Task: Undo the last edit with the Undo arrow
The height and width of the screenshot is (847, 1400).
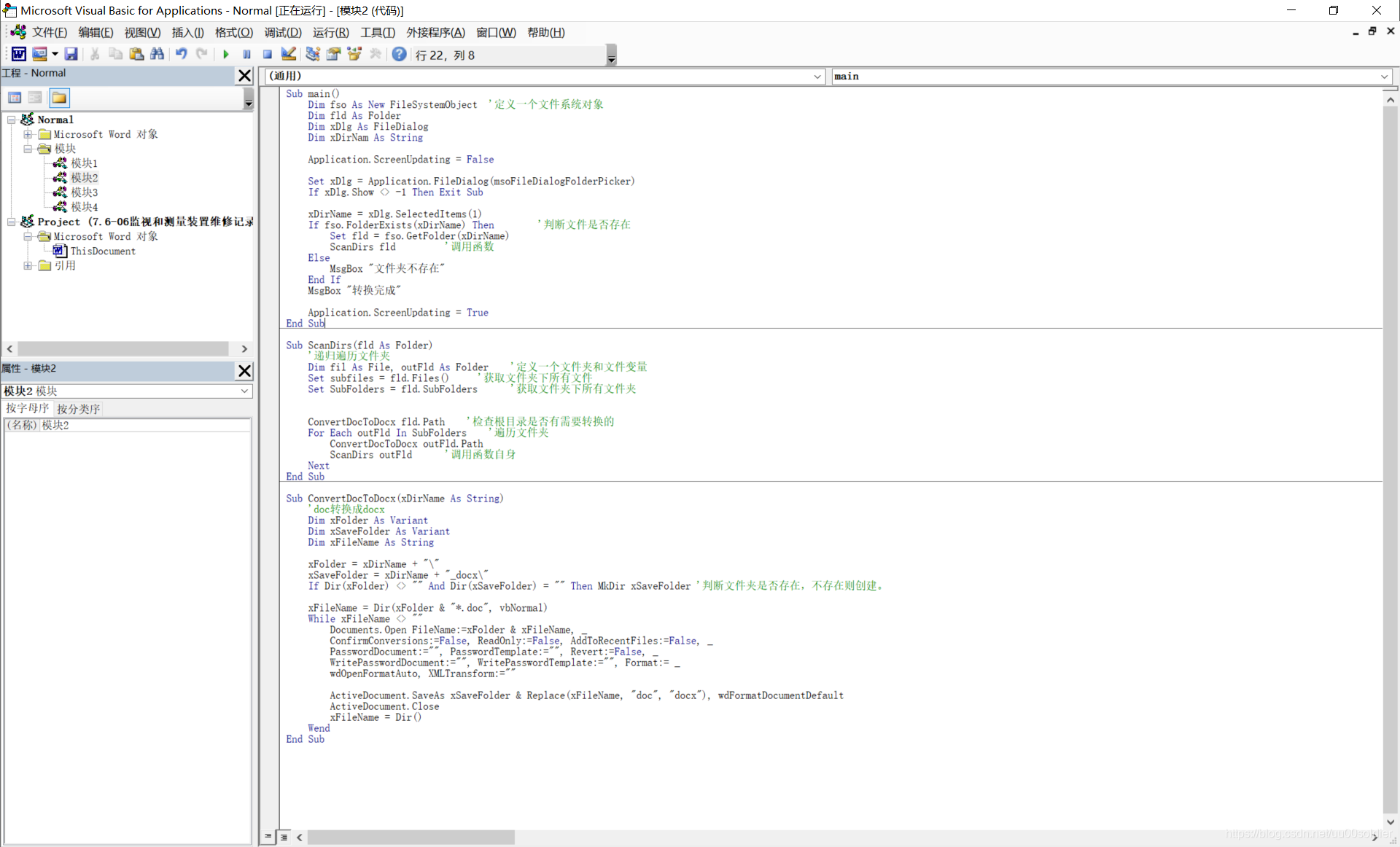Action: (x=181, y=54)
